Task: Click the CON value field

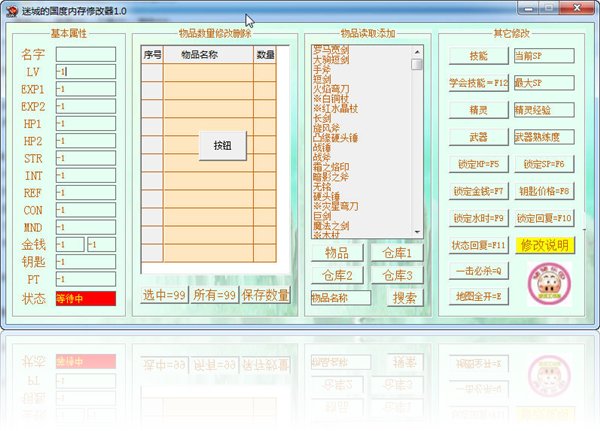Action: [x=86, y=210]
